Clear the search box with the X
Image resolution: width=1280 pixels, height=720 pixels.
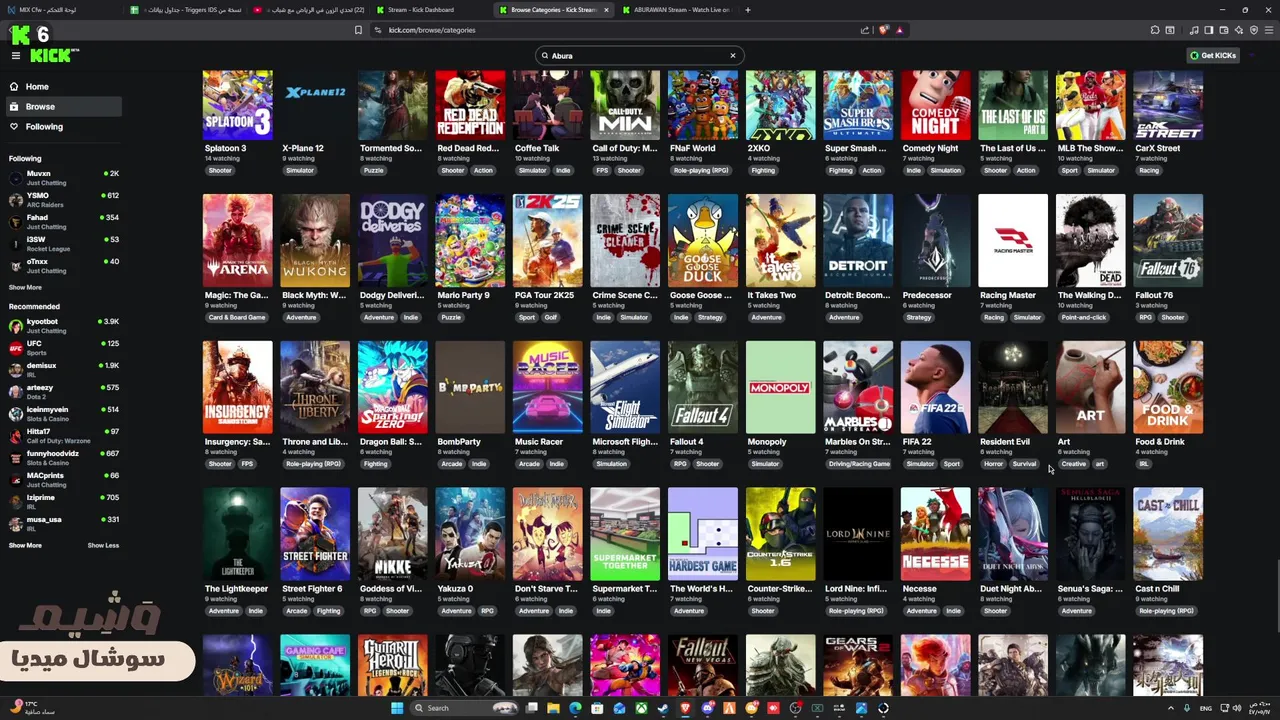[732, 56]
